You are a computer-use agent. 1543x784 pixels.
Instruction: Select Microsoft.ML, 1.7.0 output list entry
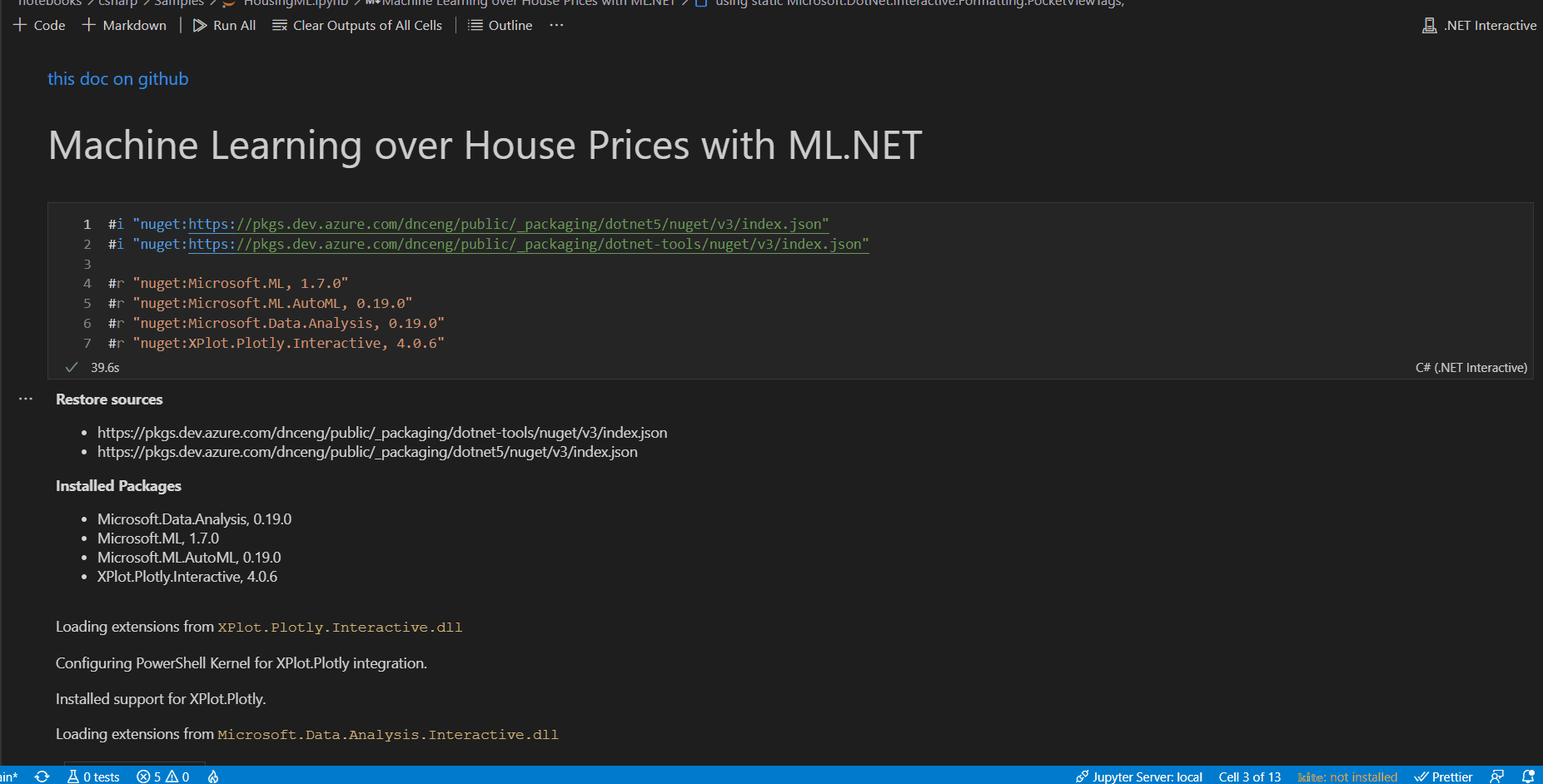[158, 538]
